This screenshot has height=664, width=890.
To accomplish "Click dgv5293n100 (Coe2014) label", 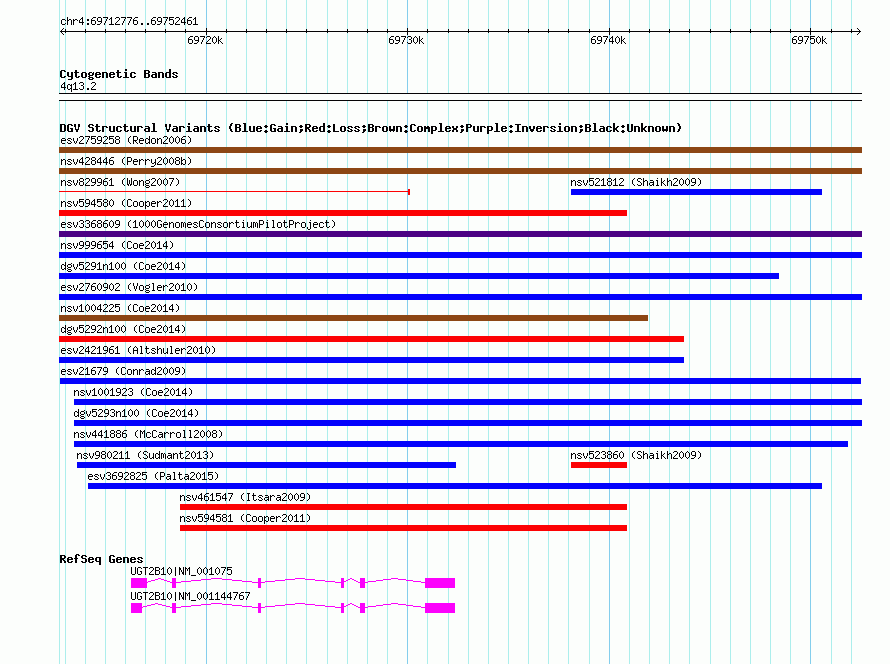I will tap(136, 413).
